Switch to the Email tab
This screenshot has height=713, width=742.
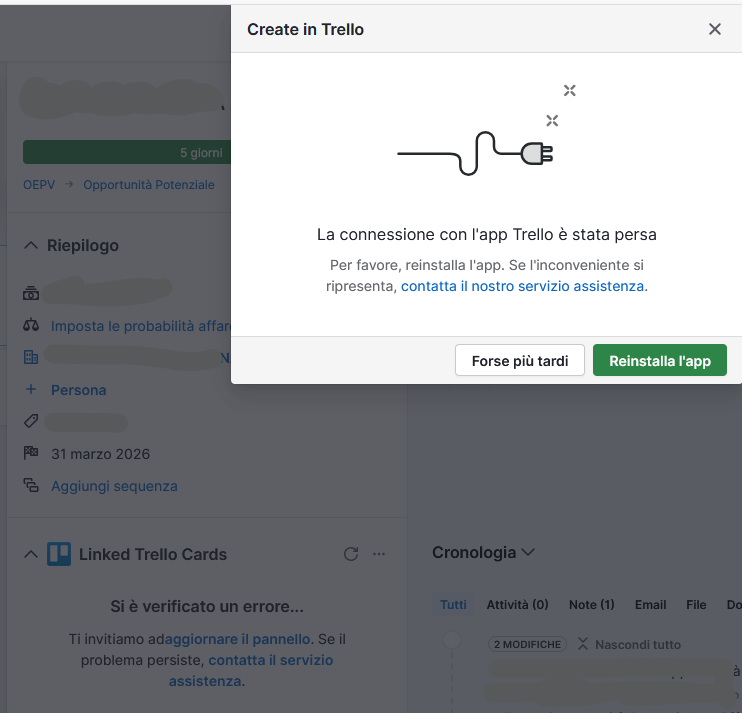pos(650,605)
